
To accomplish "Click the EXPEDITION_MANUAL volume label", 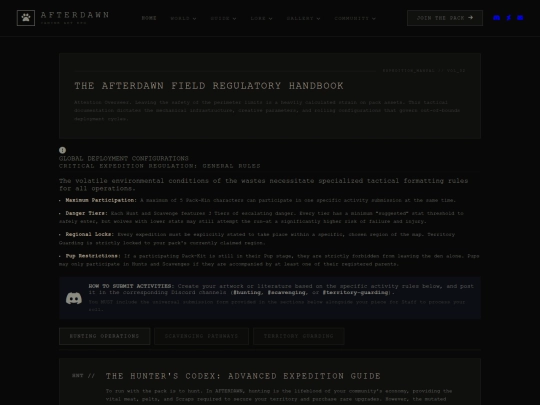I will click(x=424, y=71).
